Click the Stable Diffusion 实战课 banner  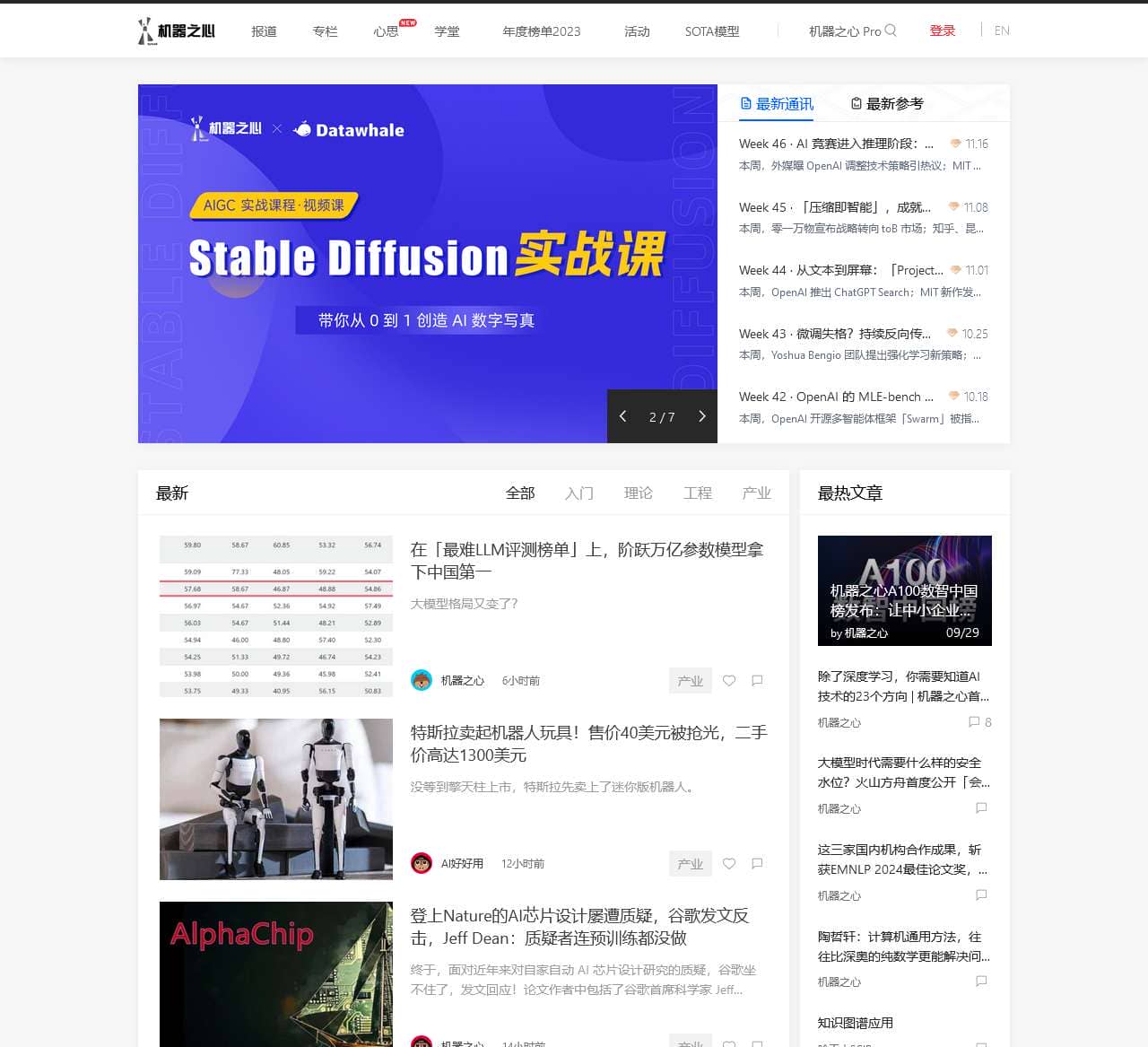pos(428,264)
